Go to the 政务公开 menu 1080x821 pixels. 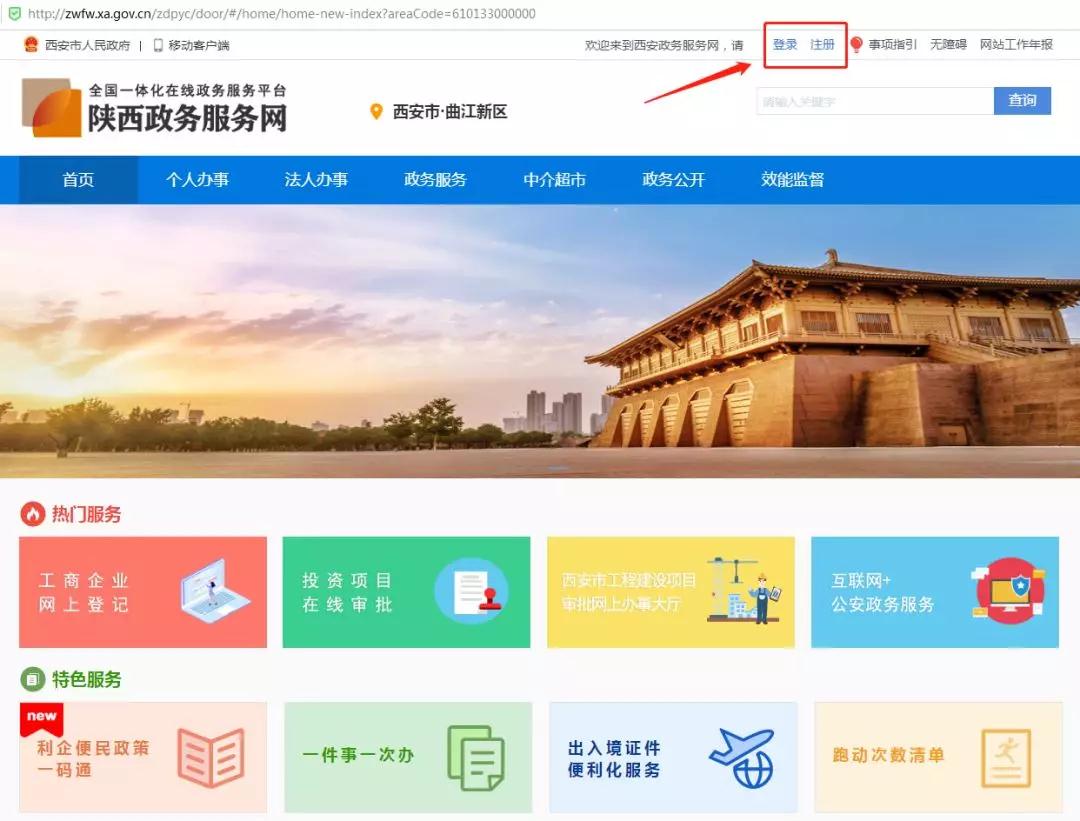click(x=673, y=180)
